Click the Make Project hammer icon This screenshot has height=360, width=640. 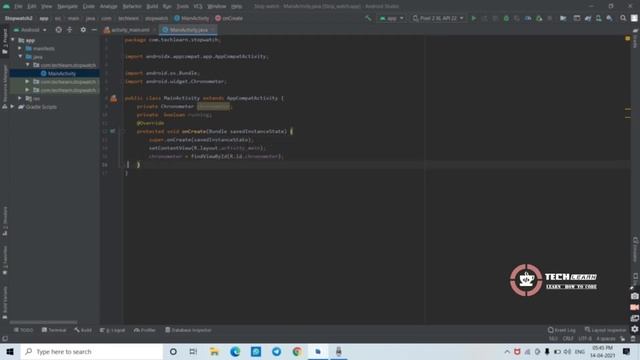click(368, 18)
